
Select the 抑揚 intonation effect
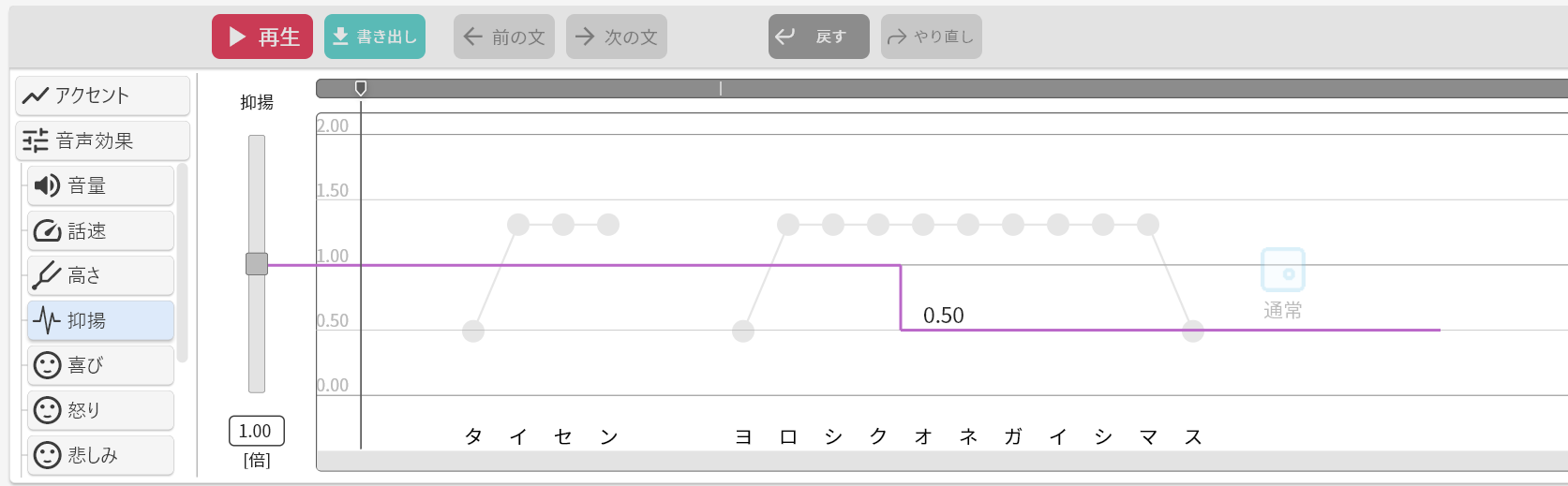click(x=100, y=320)
